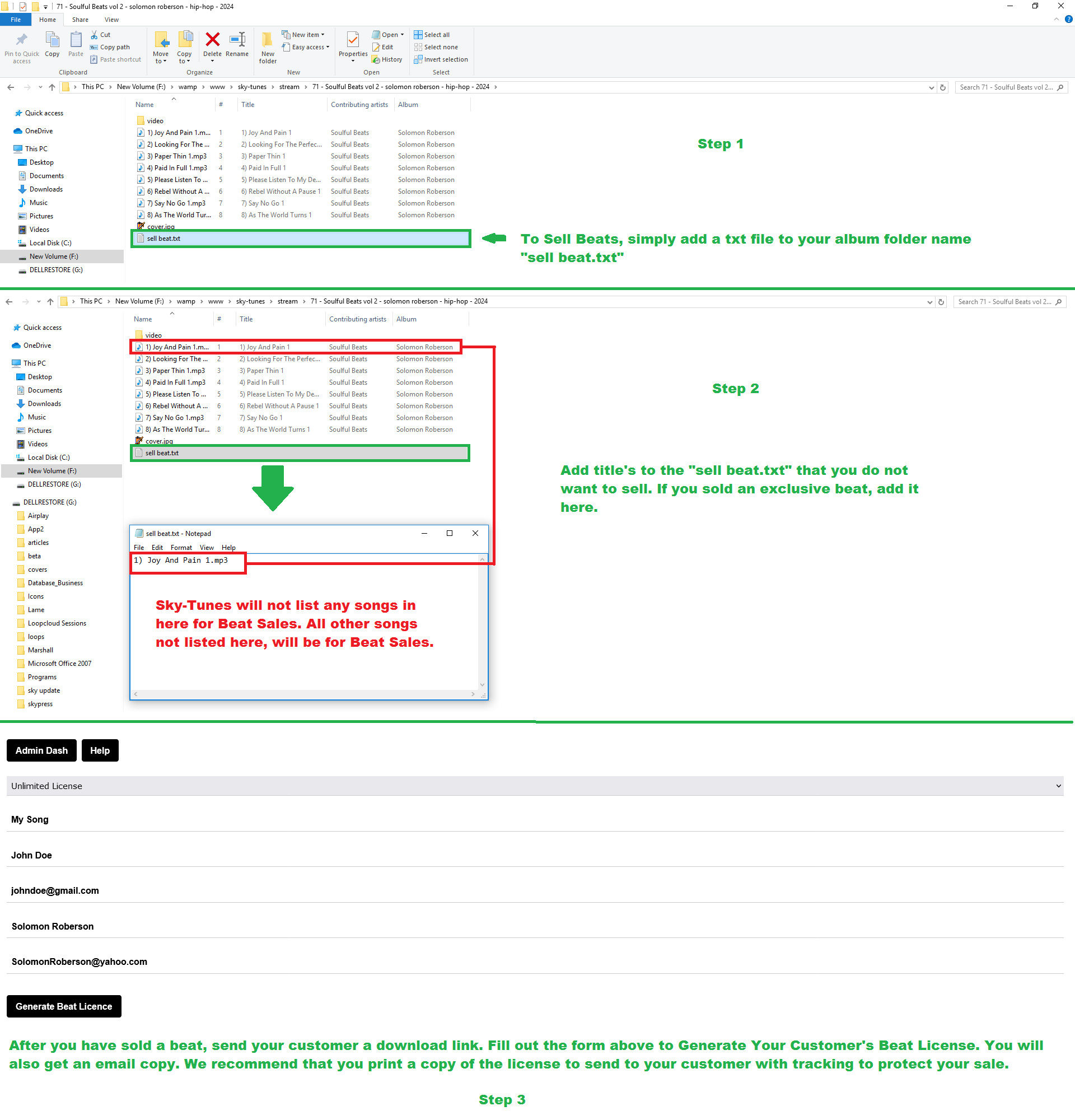Screen dimensions: 1075x1120
Task: Click the New folder icon
Action: pyautogui.click(x=267, y=40)
